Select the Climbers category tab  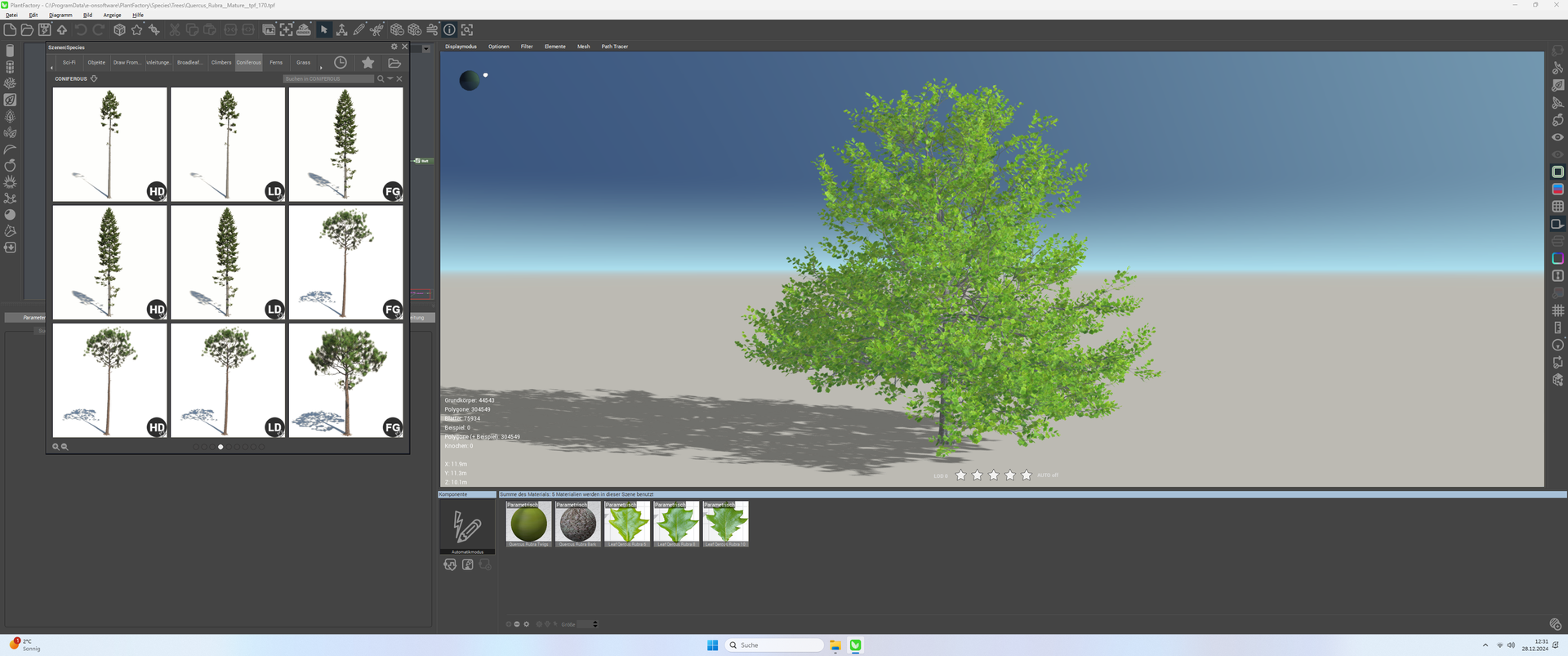(x=221, y=62)
